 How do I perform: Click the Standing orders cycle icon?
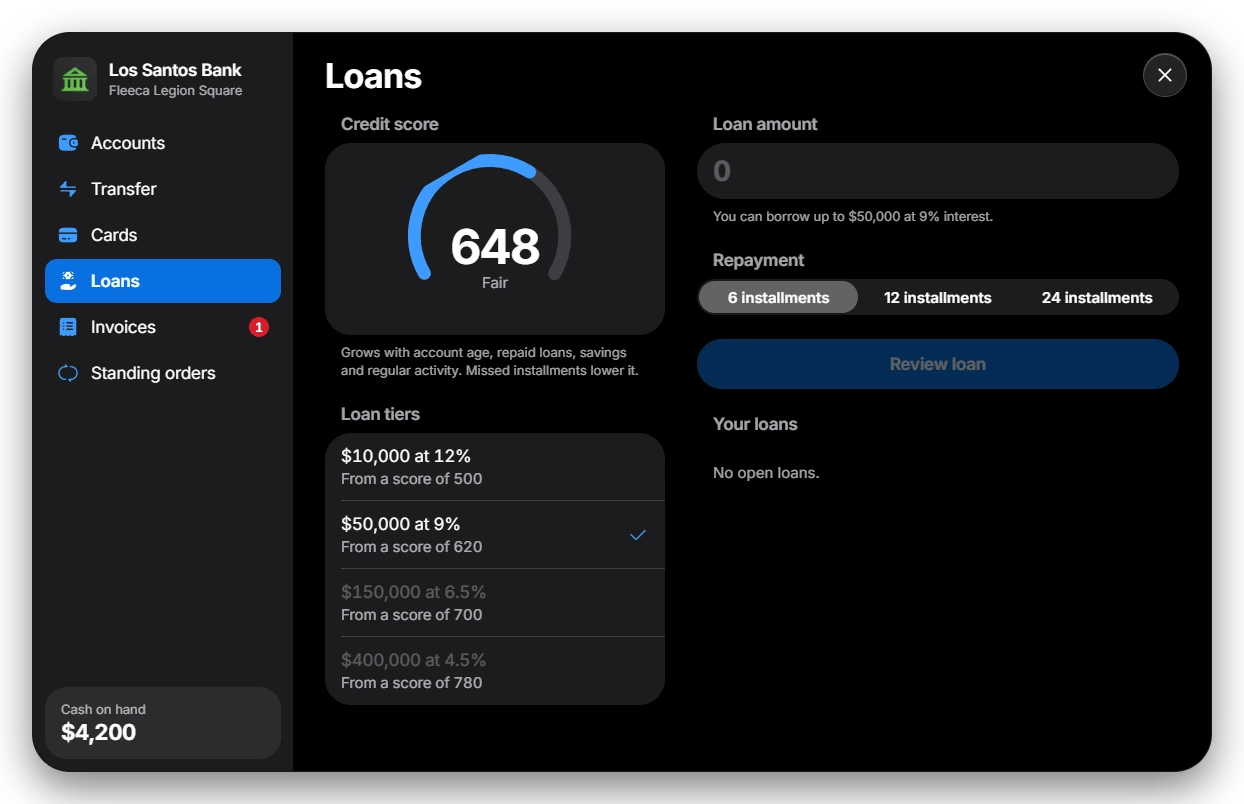[68, 373]
